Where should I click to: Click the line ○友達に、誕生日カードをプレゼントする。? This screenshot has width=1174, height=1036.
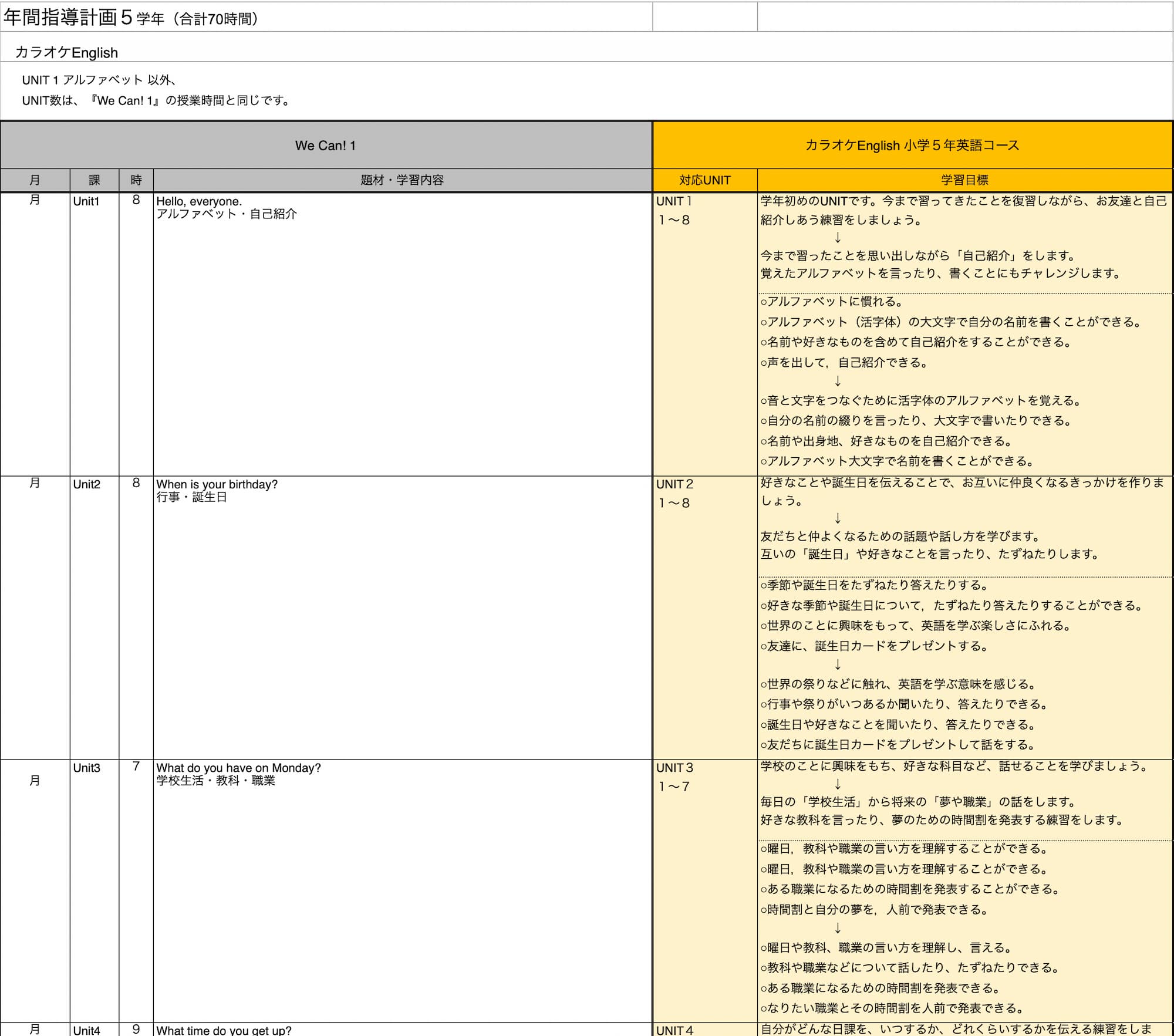[x=875, y=646]
